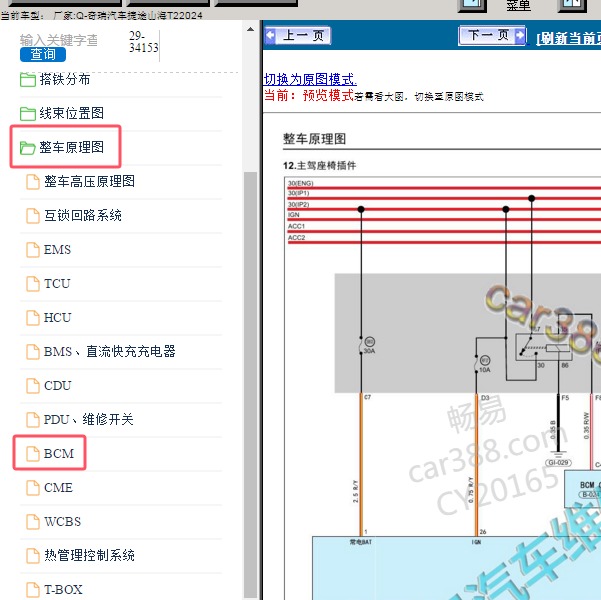The height and width of the screenshot is (600, 601).
Task: Open the 整车高压原理图 document
Action: 89,181
